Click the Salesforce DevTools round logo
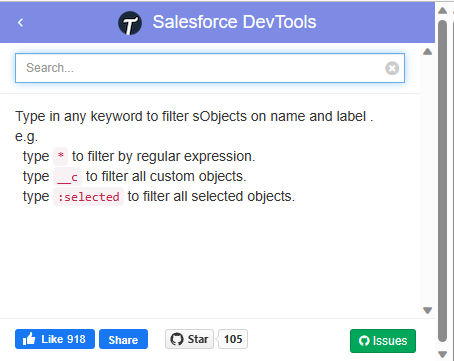The image size is (454, 361). 130,23
